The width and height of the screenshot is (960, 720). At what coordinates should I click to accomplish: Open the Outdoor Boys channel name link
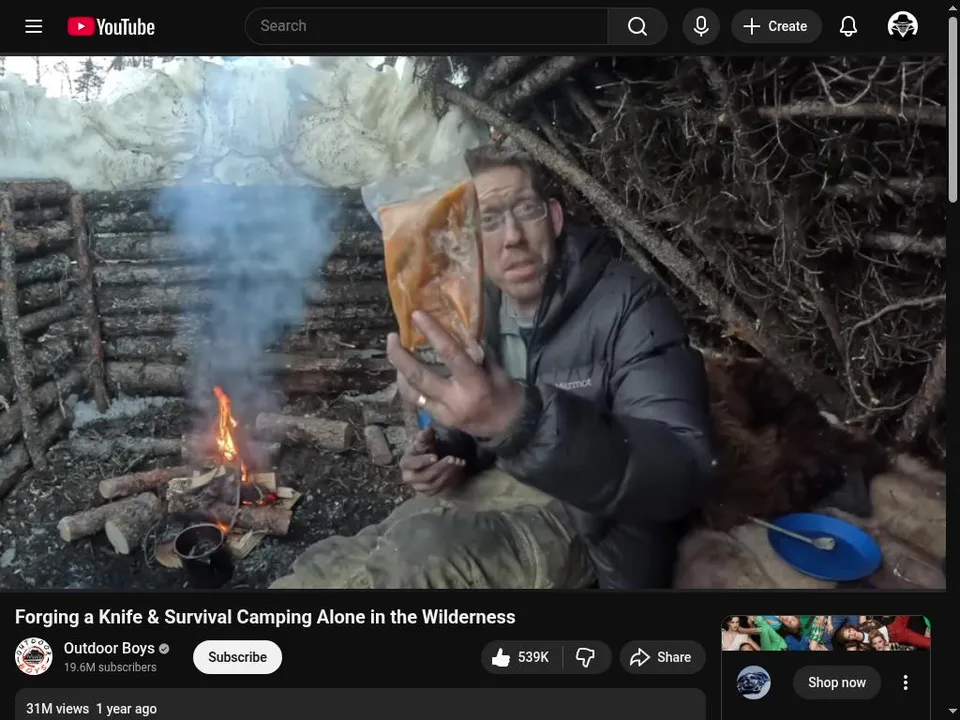coord(109,648)
